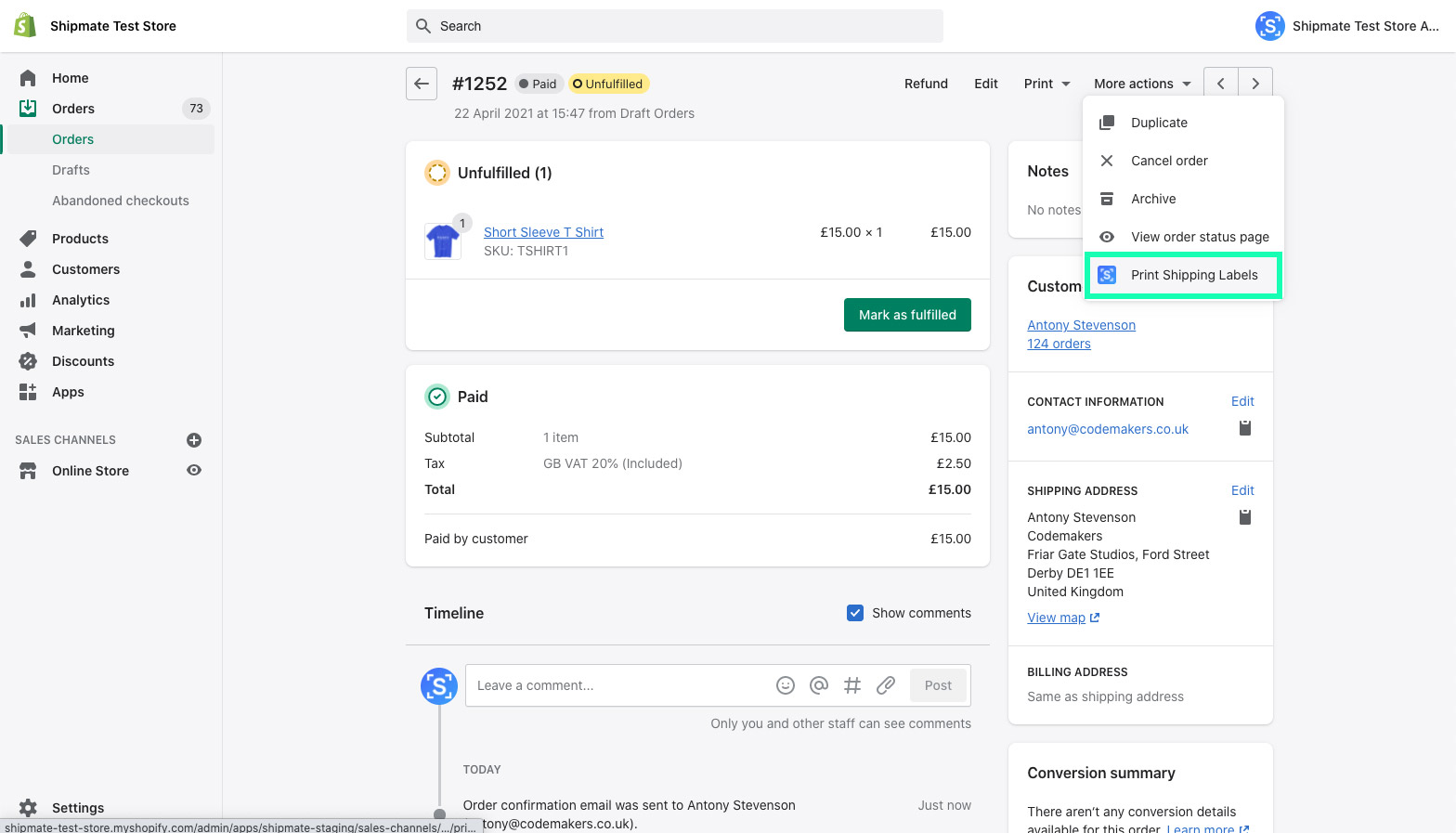The width and height of the screenshot is (1456, 833).
Task: Copy customer email with the clipboard icon
Action: coord(1245,428)
